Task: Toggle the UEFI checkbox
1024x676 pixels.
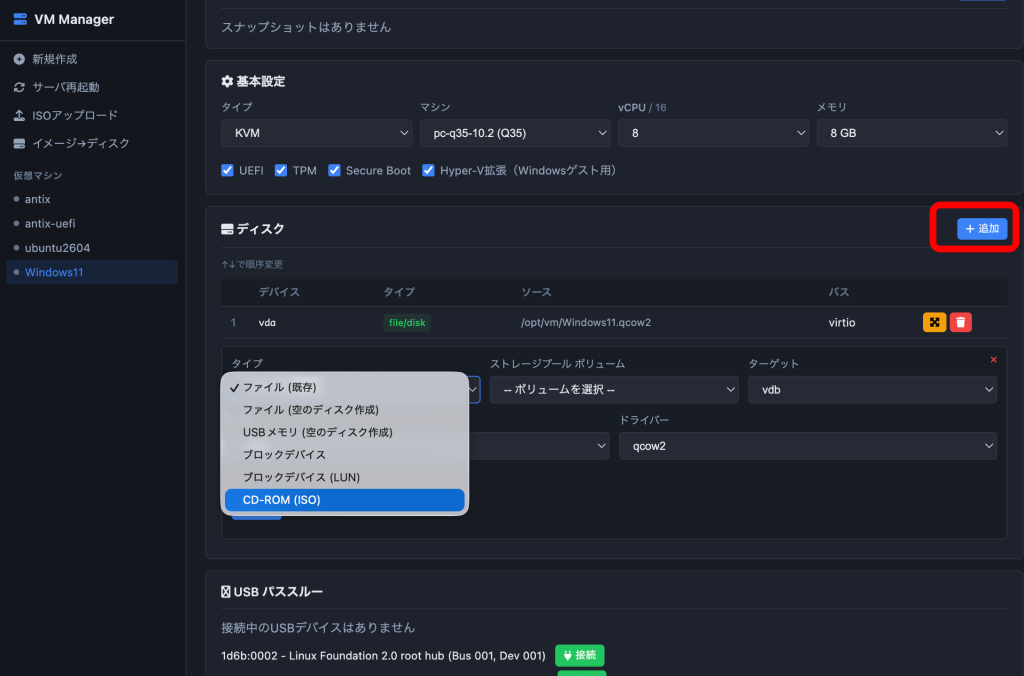Action: click(x=227, y=170)
